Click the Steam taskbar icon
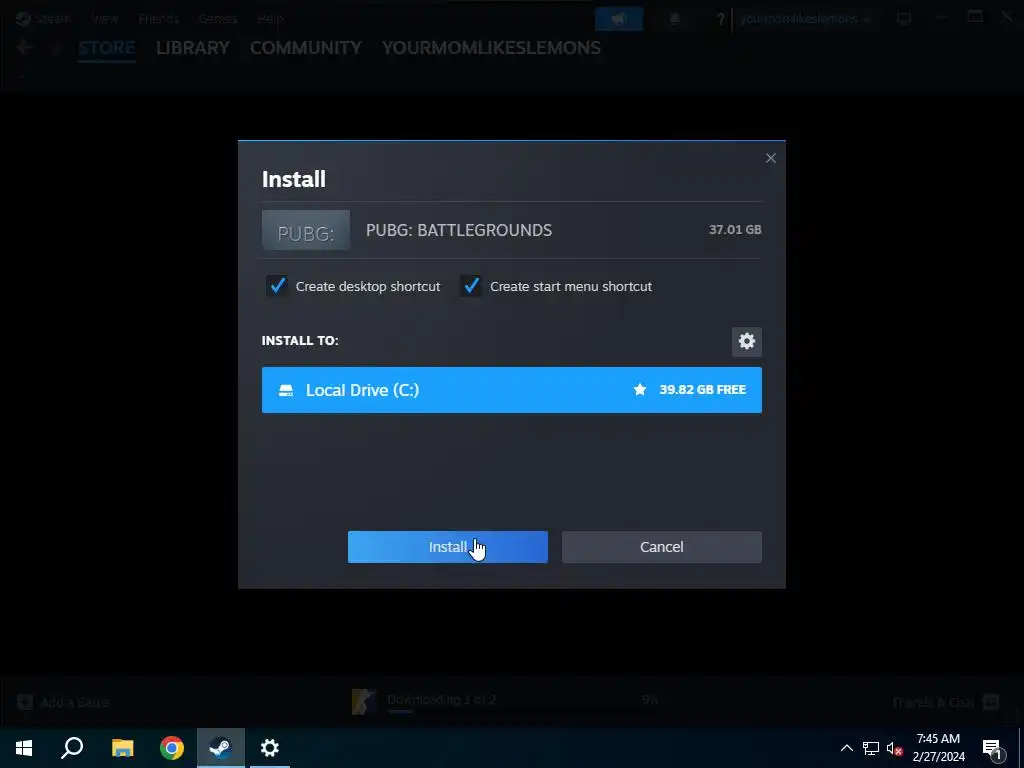1024x768 pixels. pyautogui.click(x=221, y=748)
